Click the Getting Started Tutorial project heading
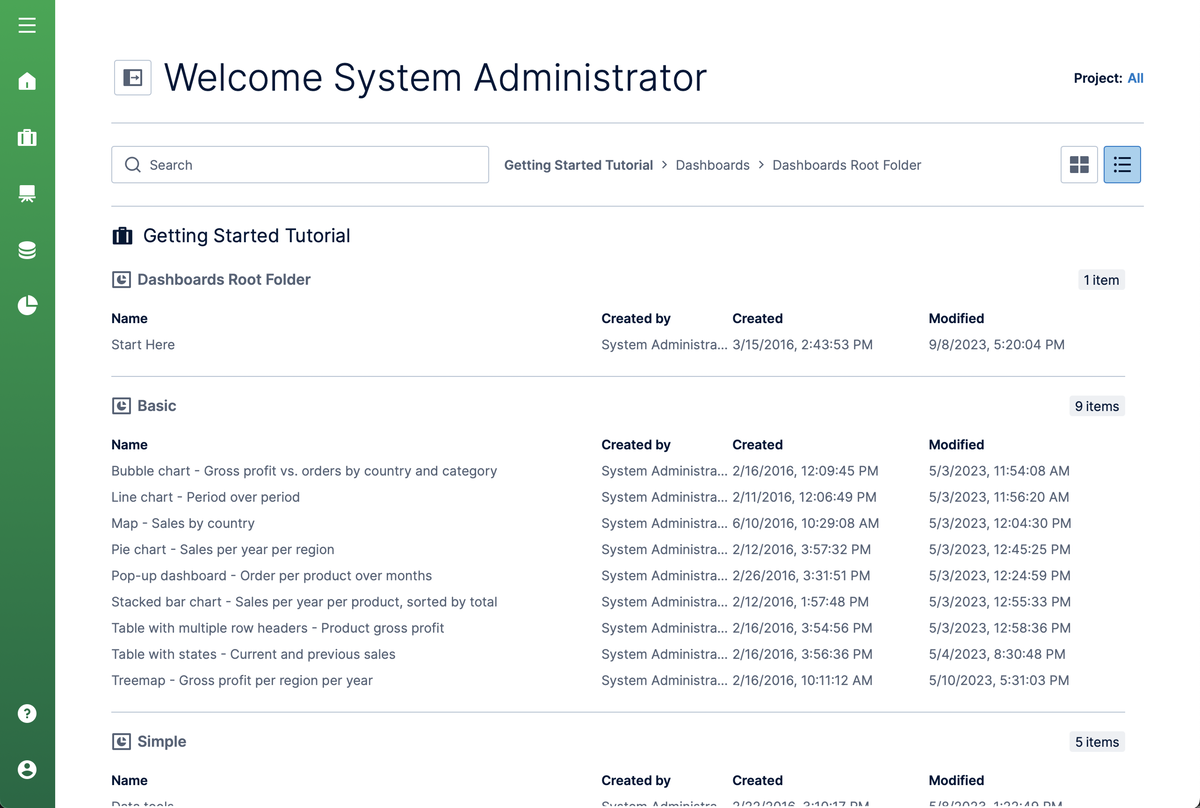This screenshot has width=1200, height=808. pos(247,236)
